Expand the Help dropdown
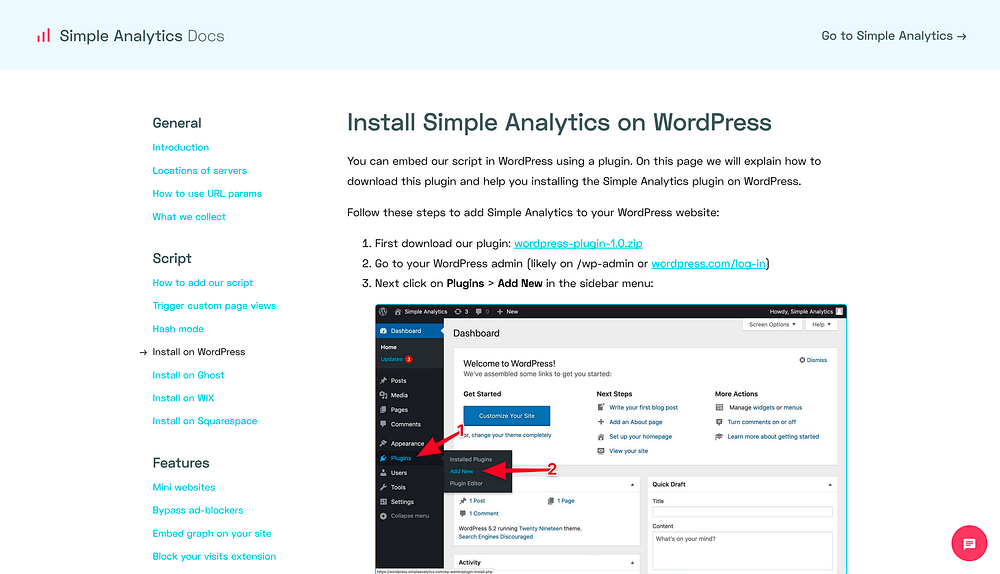The height and width of the screenshot is (574, 1000). [x=821, y=325]
